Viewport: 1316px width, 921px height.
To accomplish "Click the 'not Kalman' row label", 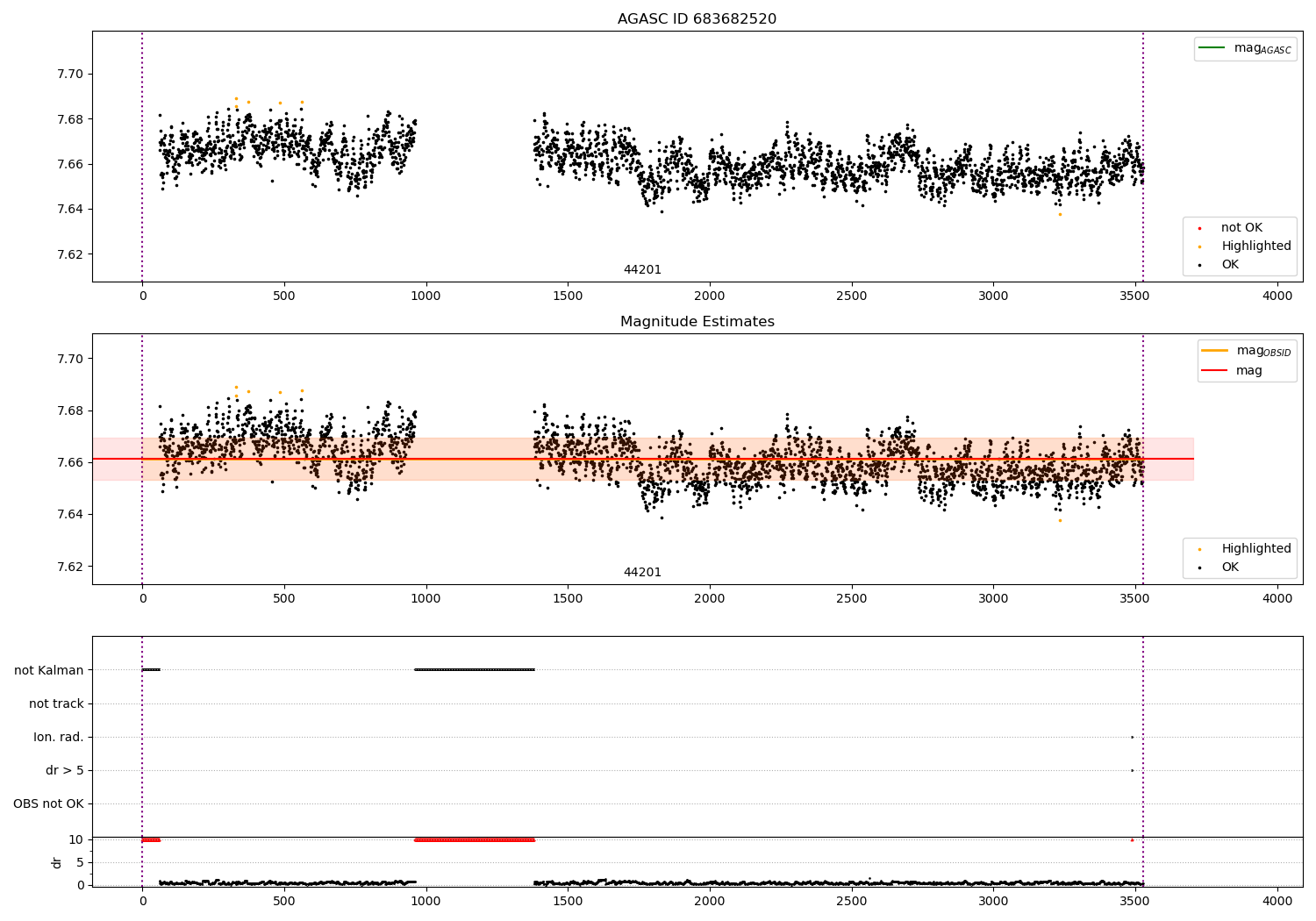I will 49,670.
